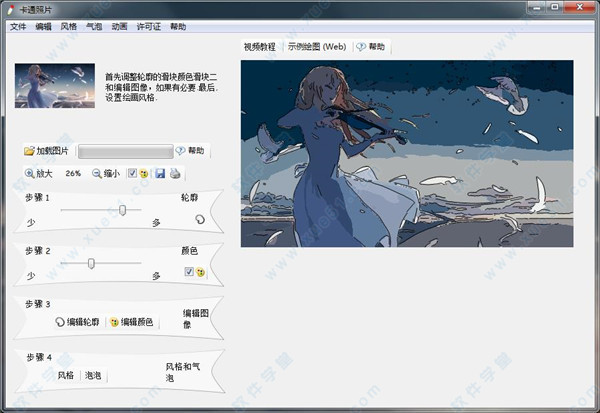Click the 加载图片 folder icon
The image size is (600, 413).
point(29,151)
